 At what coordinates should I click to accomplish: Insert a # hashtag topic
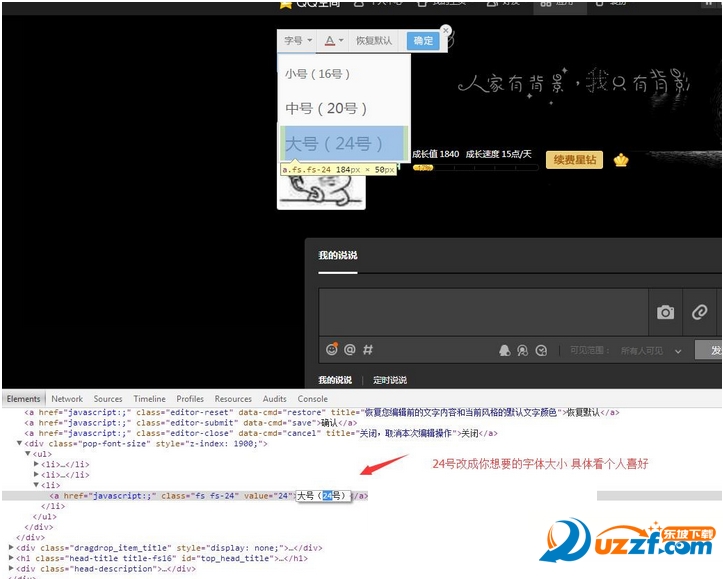(367, 349)
